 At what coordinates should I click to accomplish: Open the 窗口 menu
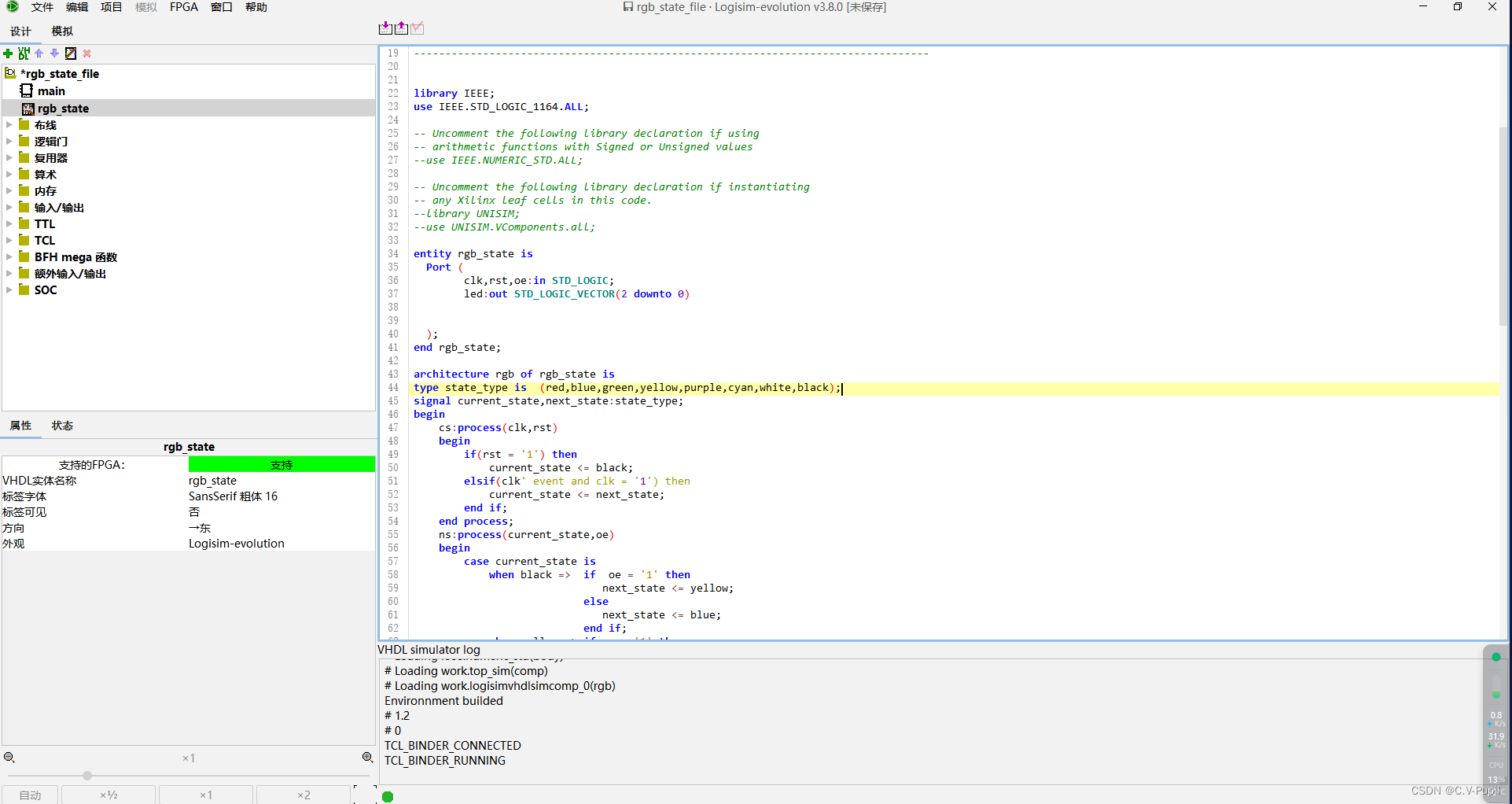pyautogui.click(x=222, y=7)
